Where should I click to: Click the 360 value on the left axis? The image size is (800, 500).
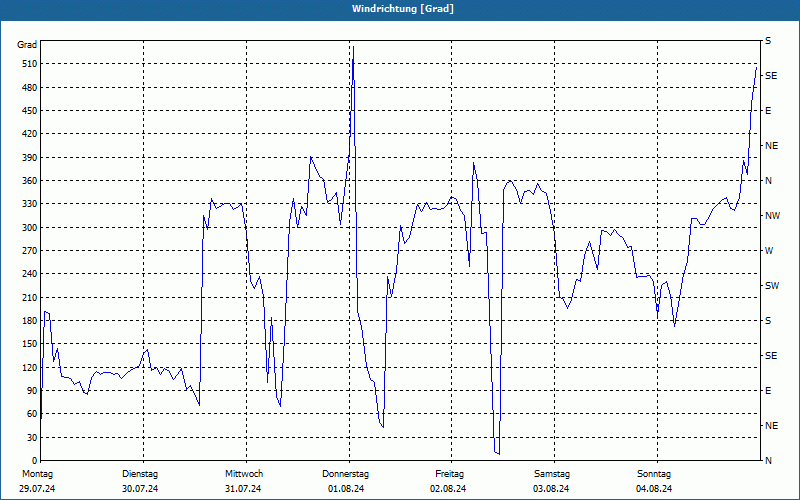tap(29, 181)
